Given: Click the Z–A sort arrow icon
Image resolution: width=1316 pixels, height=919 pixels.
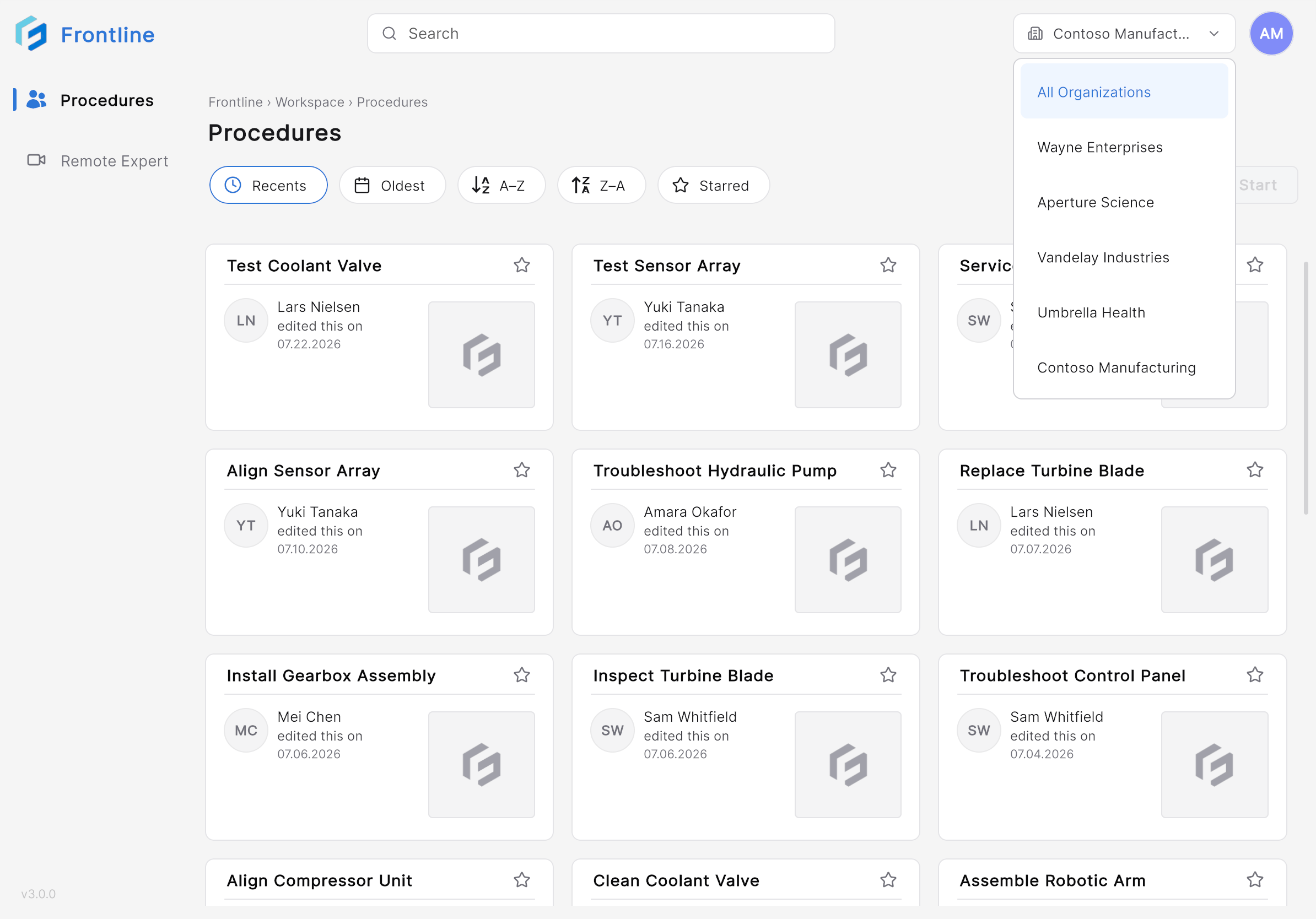Looking at the screenshot, I should [x=581, y=185].
